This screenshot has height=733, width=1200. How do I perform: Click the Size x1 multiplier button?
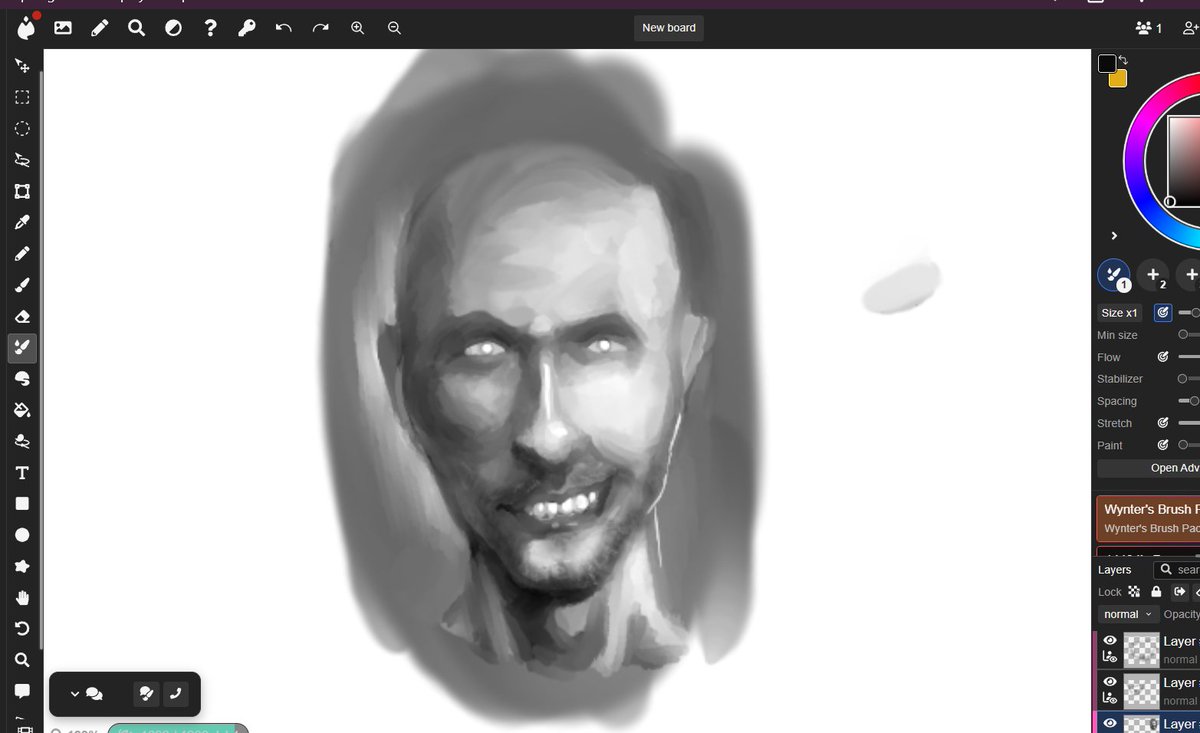click(x=1120, y=313)
